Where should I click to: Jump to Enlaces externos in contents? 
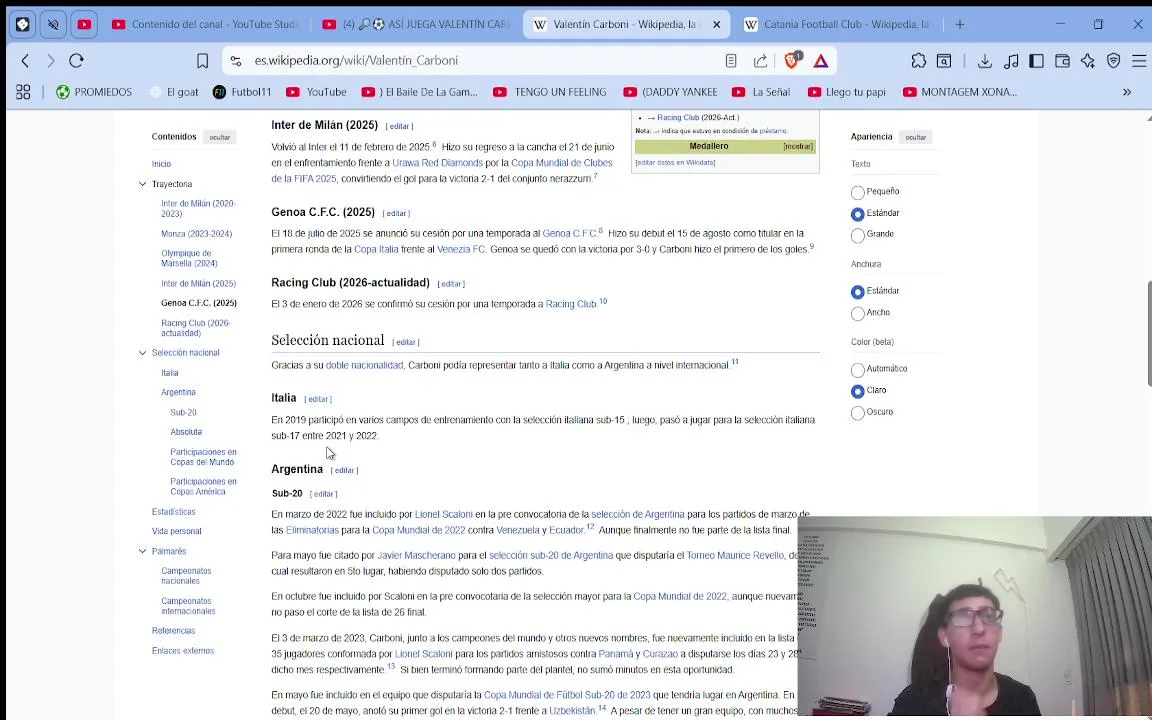[x=183, y=650]
